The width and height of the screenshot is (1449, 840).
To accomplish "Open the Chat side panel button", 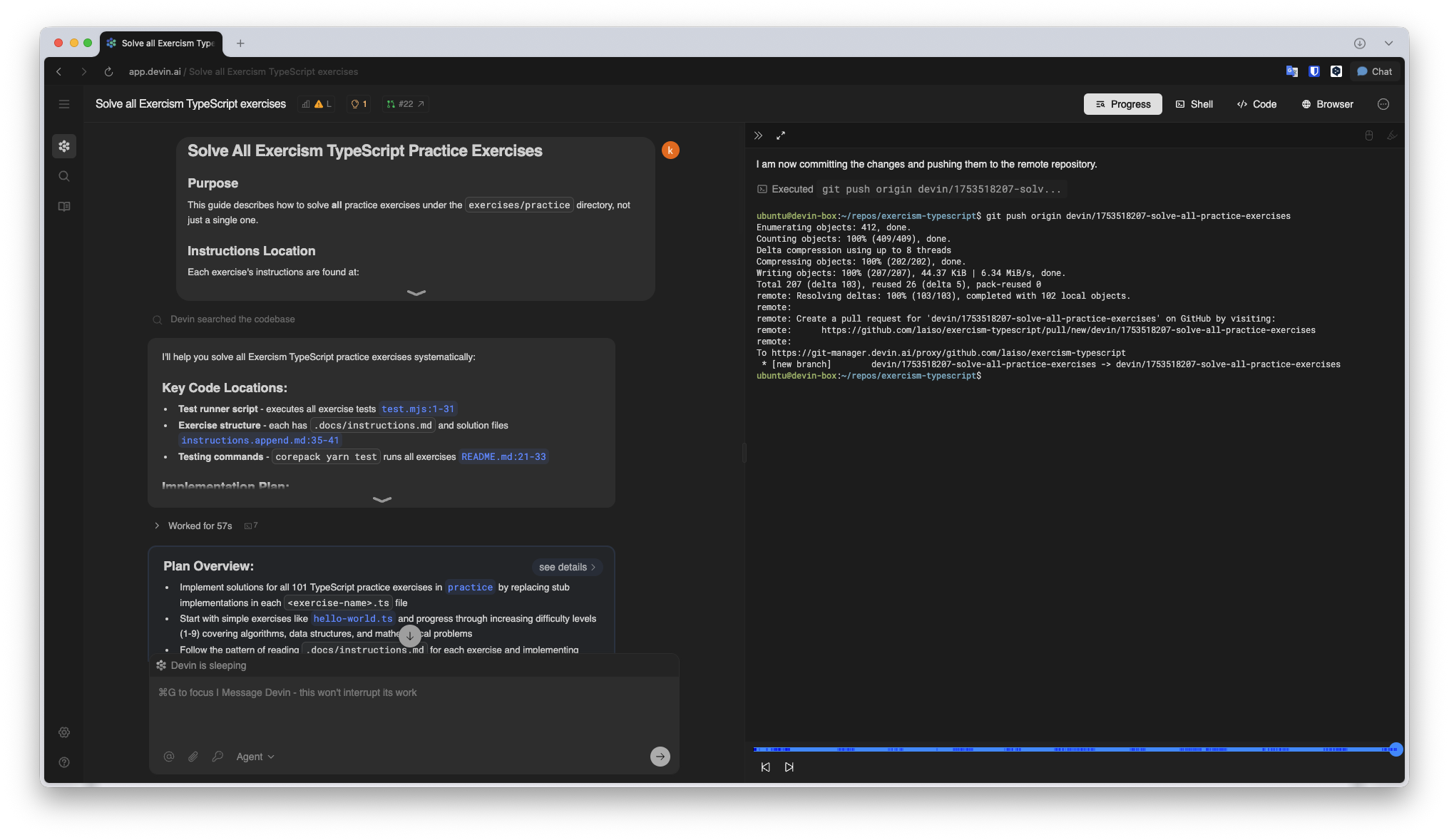I will 1374,71.
